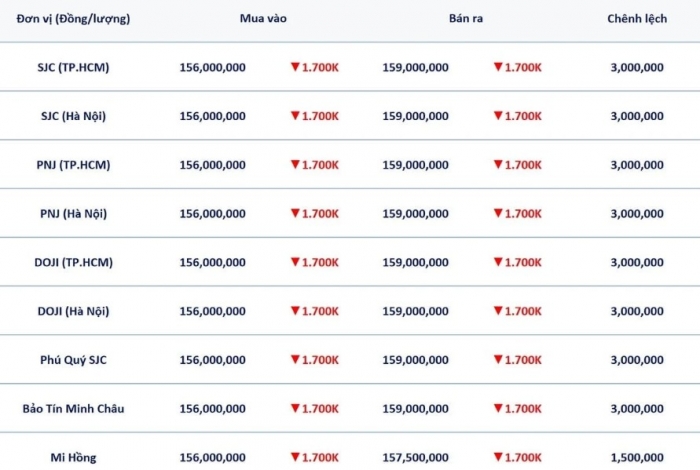Click the red triangle in Mi Hồng Bán ra
This screenshot has height=470, width=700.
[498, 456]
